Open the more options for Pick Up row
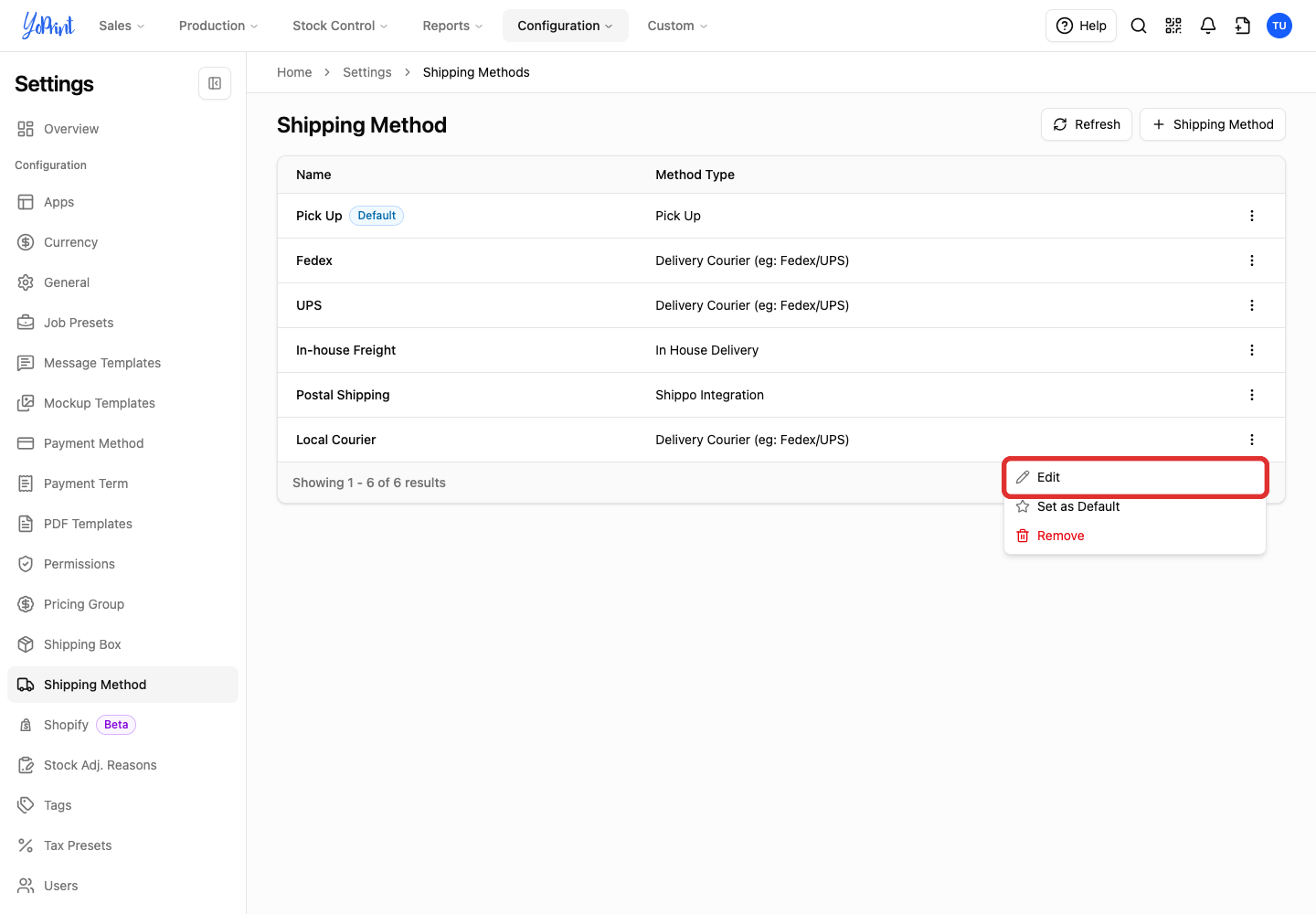Viewport: 1316px width, 914px height. [1252, 216]
